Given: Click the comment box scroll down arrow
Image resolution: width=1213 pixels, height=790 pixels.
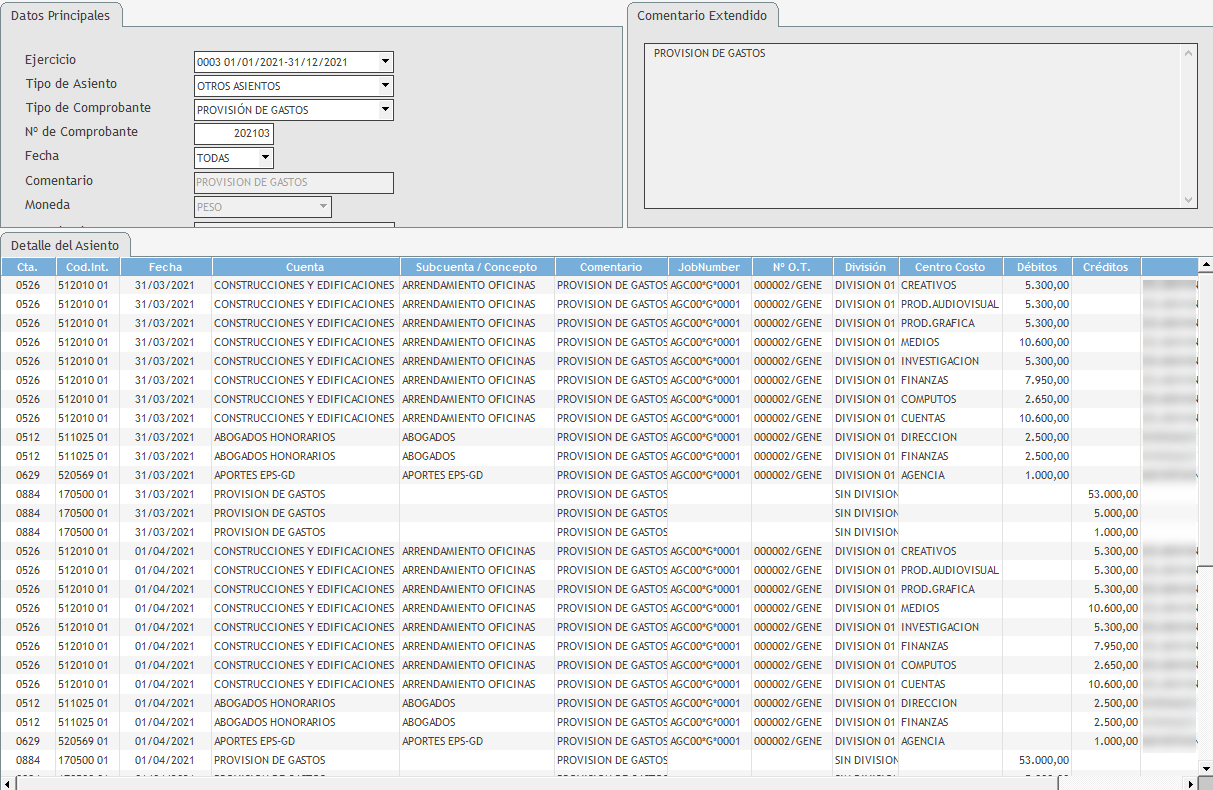Looking at the screenshot, I should (x=1189, y=200).
